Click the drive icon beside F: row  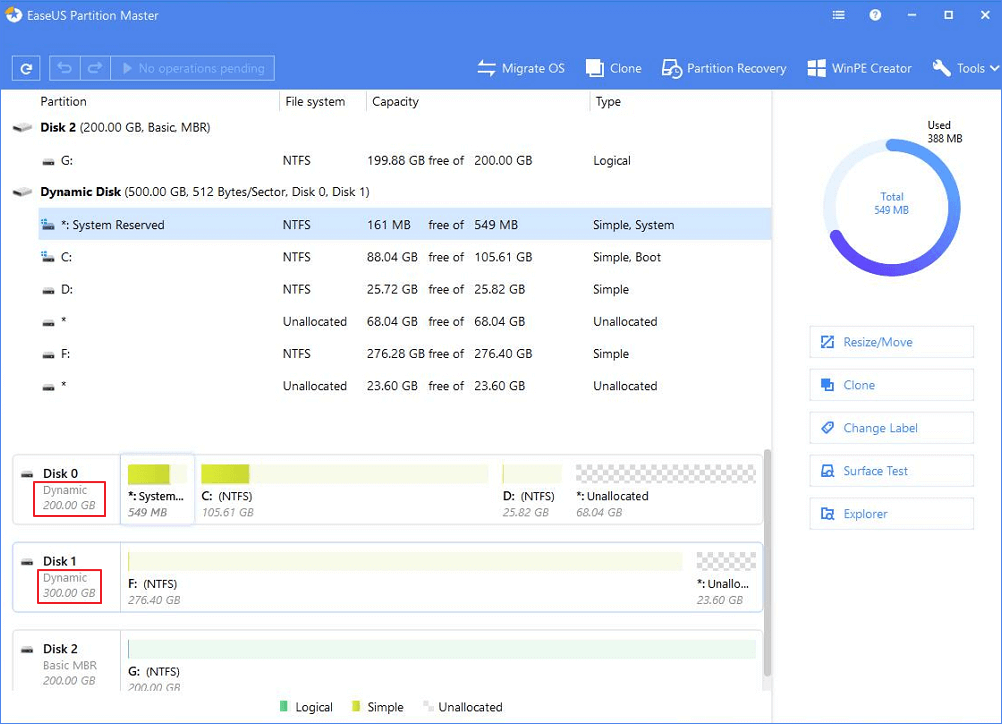tap(48, 355)
